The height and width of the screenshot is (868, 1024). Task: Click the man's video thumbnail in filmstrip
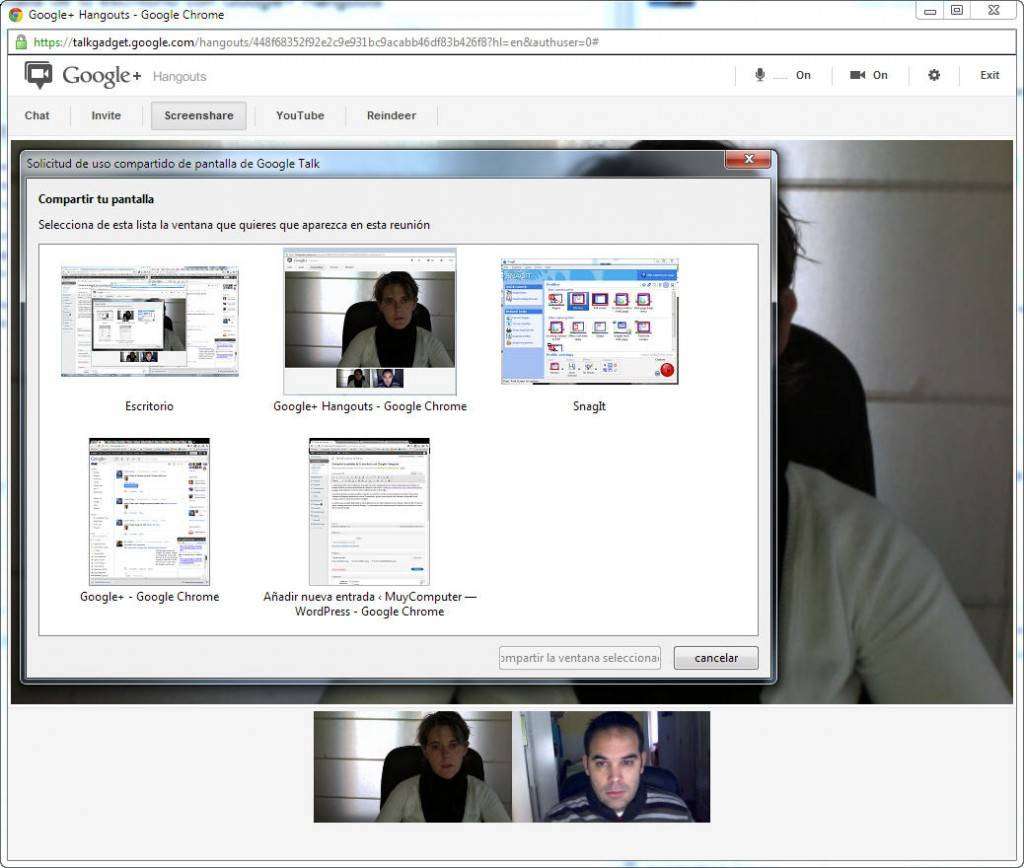pyautogui.click(x=611, y=767)
